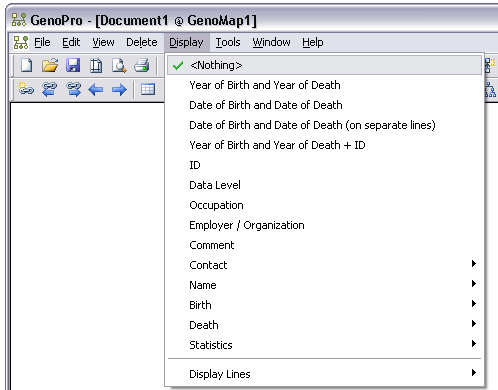Choose Date of Birth and Death on separate lines
This screenshot has height=390, width=498.
point(324,125)
